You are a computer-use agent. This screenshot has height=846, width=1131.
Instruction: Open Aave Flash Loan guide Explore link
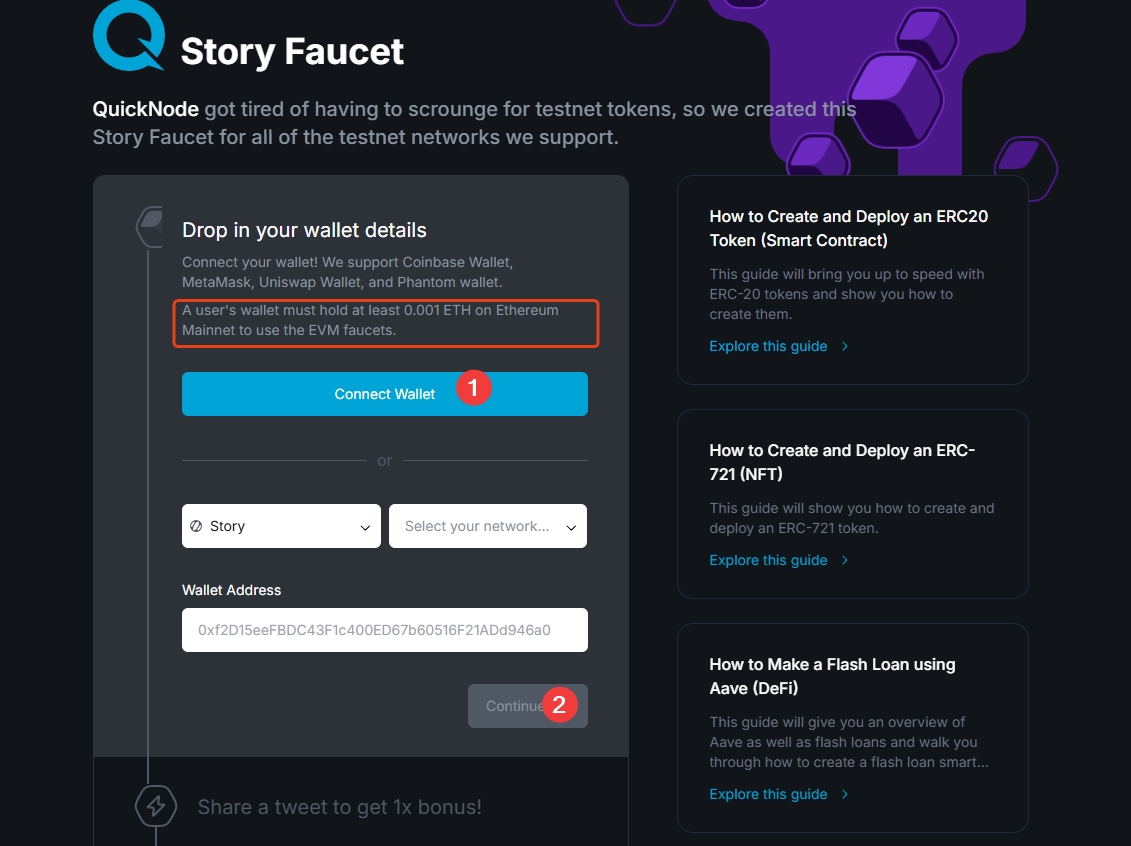tap(768, 794)
